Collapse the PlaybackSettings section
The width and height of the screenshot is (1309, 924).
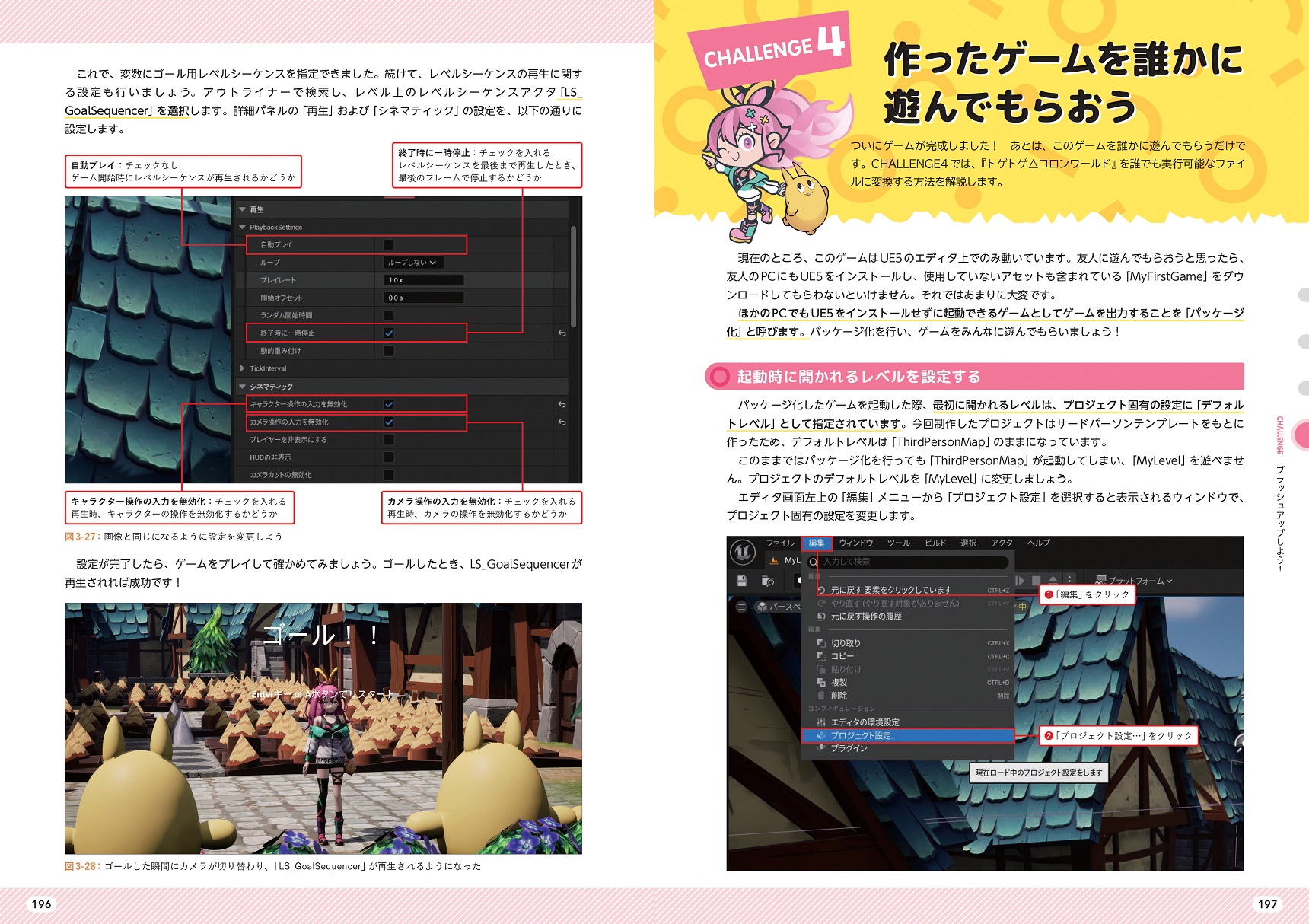(x=243, y=228)
